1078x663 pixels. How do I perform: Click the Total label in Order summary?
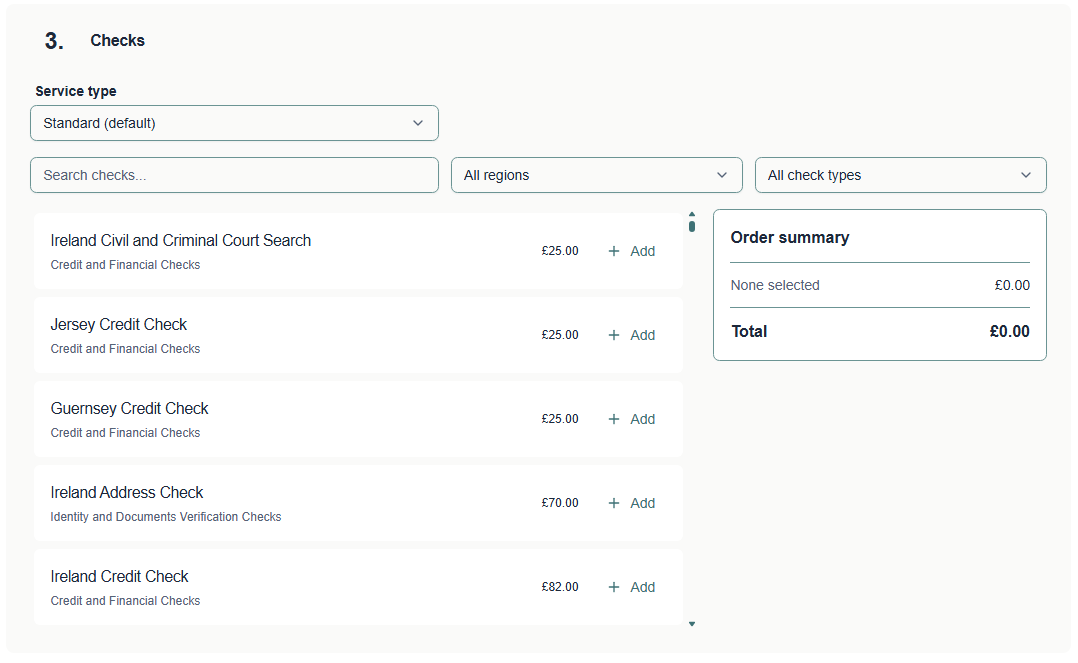[749, 332]
